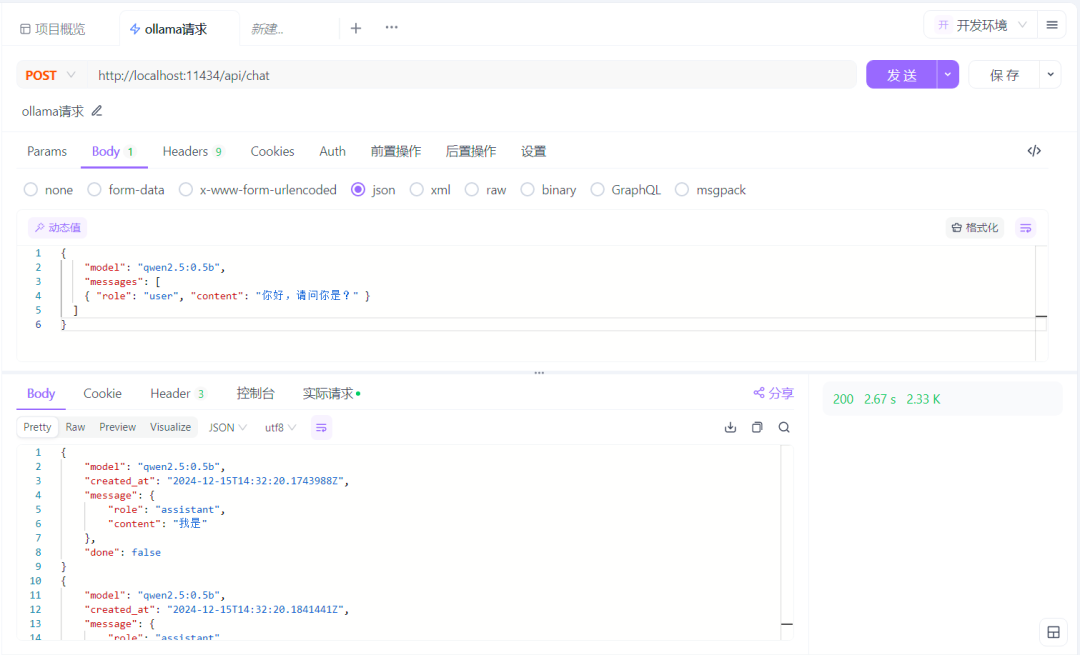
Task: Click the ollama请求 request name text
Action: point(52,112)
